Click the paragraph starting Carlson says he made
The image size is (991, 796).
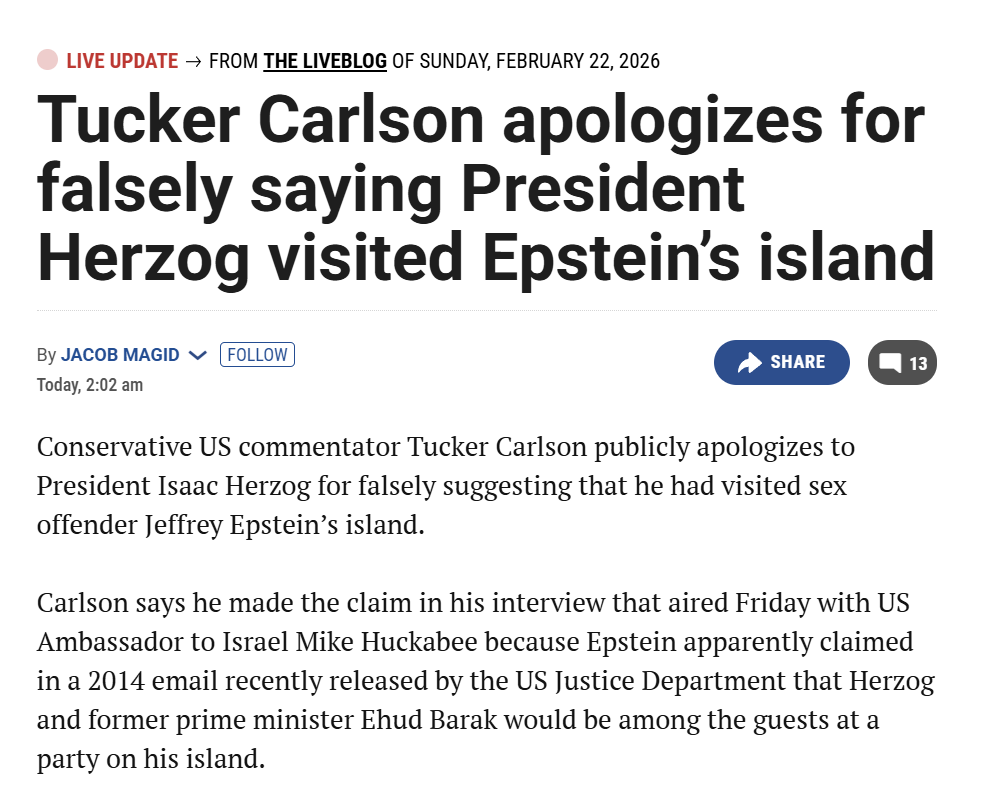(486, 681)
